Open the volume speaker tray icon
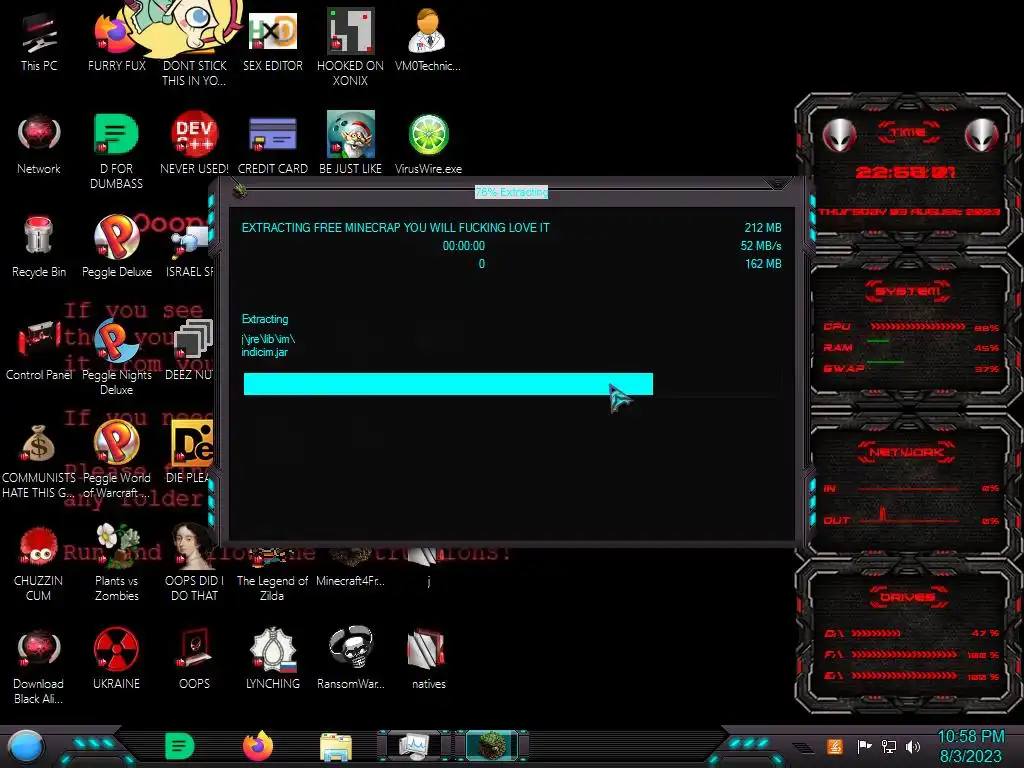The image size is (1024, 768). click(x=913, y=746)
